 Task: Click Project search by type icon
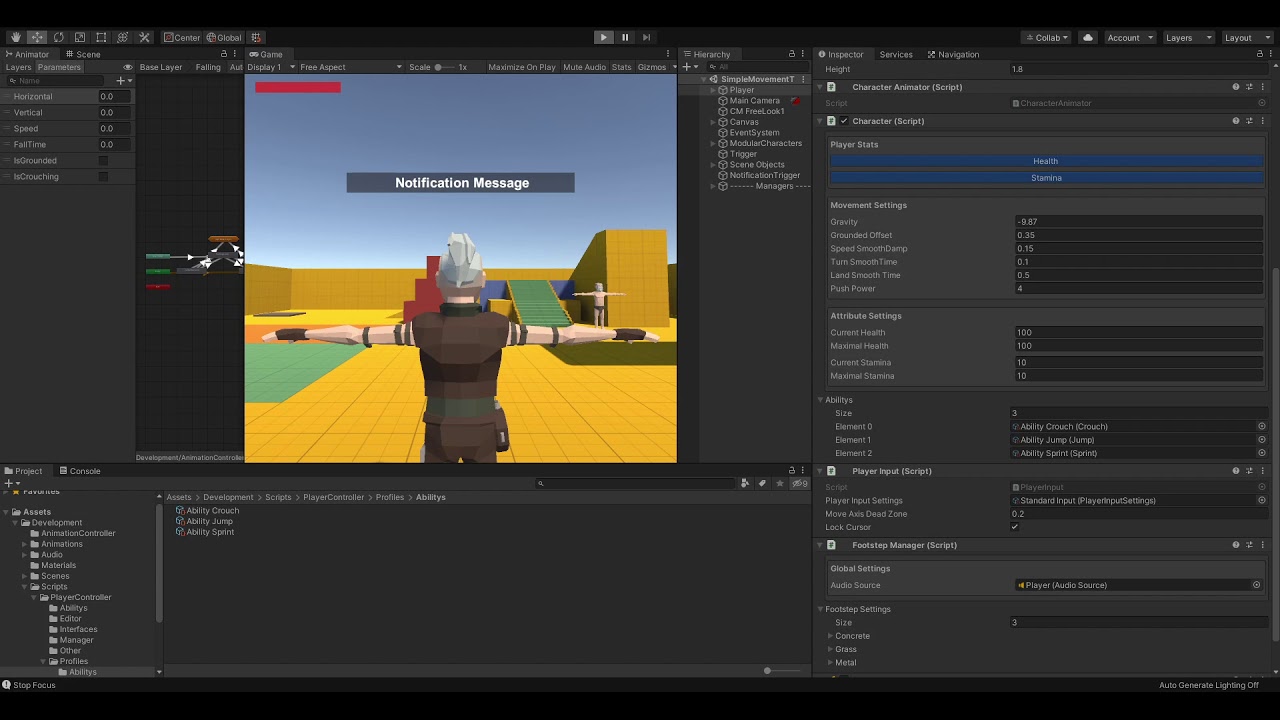coord(745,483)
